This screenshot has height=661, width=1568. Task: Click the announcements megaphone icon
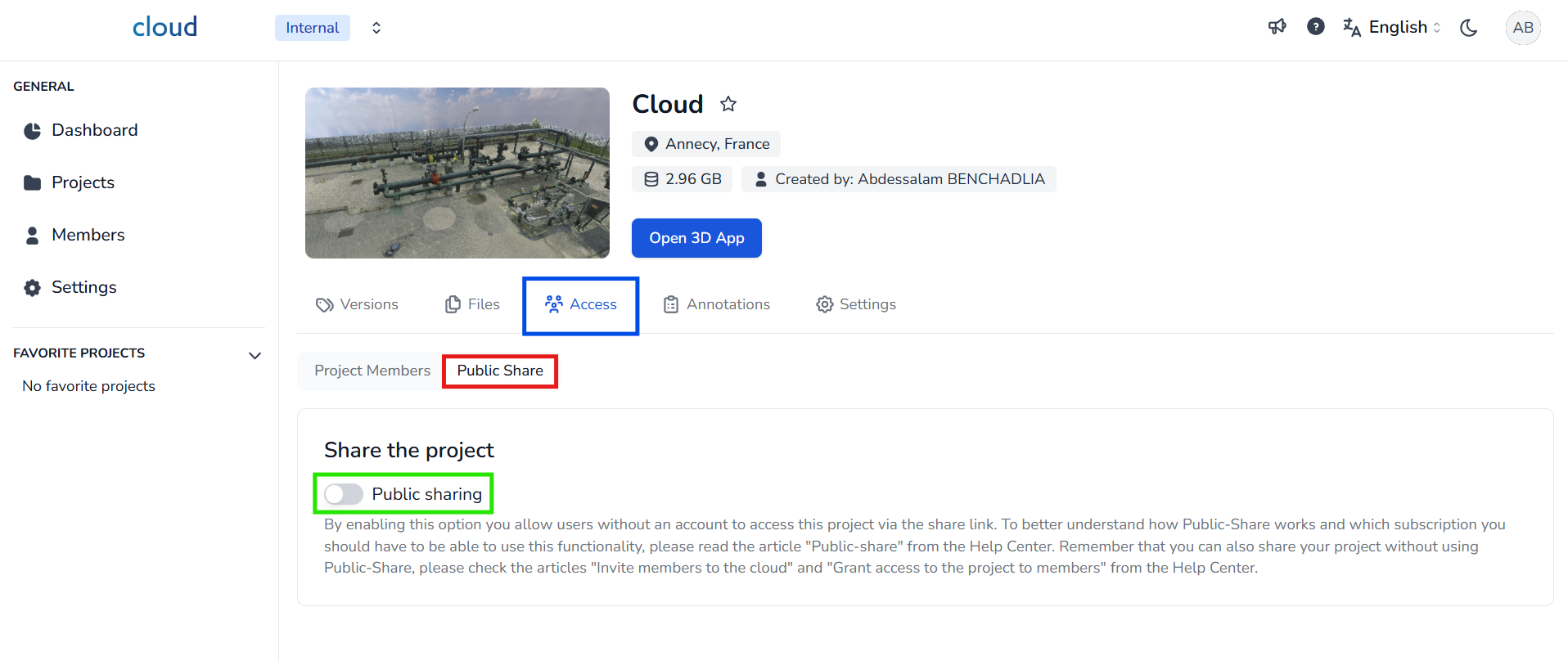point(1277,27)
